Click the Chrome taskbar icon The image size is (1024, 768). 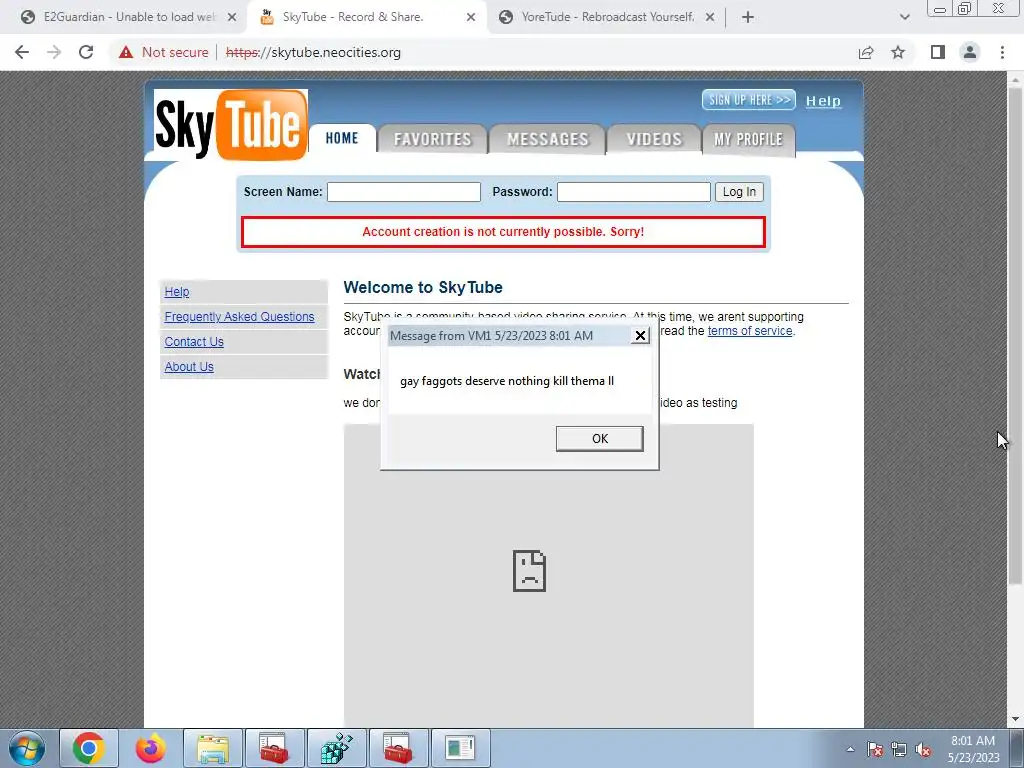point(89,748)
